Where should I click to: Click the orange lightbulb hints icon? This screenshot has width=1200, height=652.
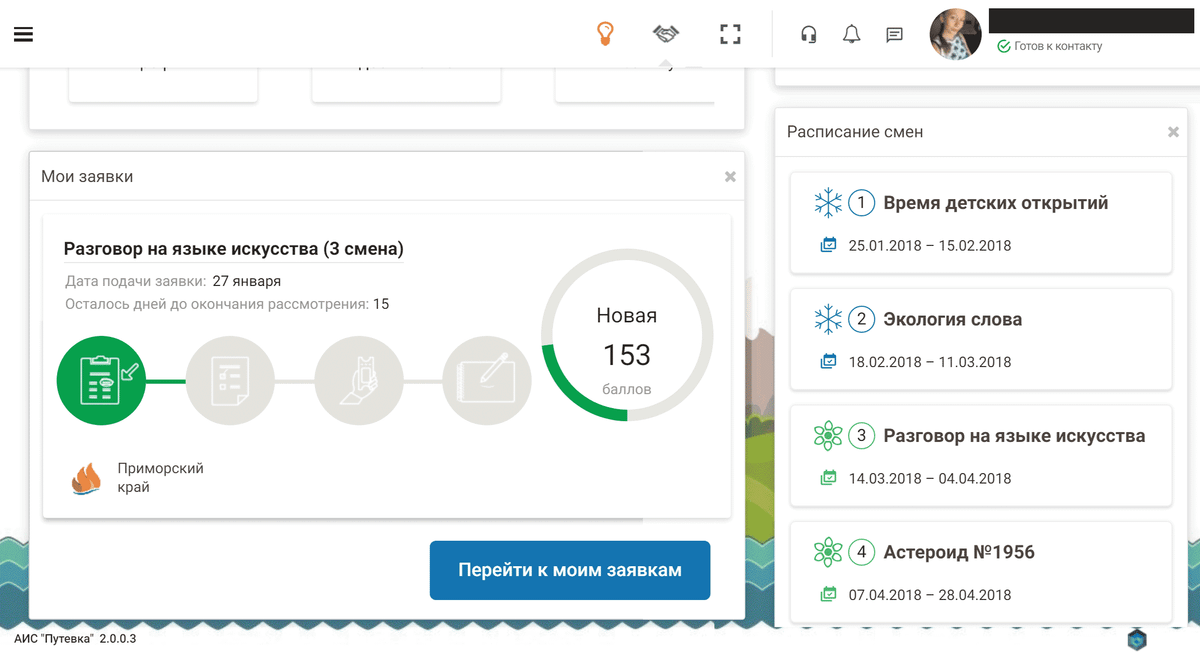tap(605, 34)
